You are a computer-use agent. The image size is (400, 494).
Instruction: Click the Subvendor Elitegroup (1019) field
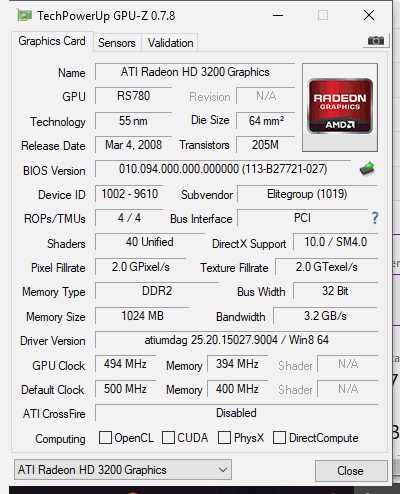coord(307,194)
